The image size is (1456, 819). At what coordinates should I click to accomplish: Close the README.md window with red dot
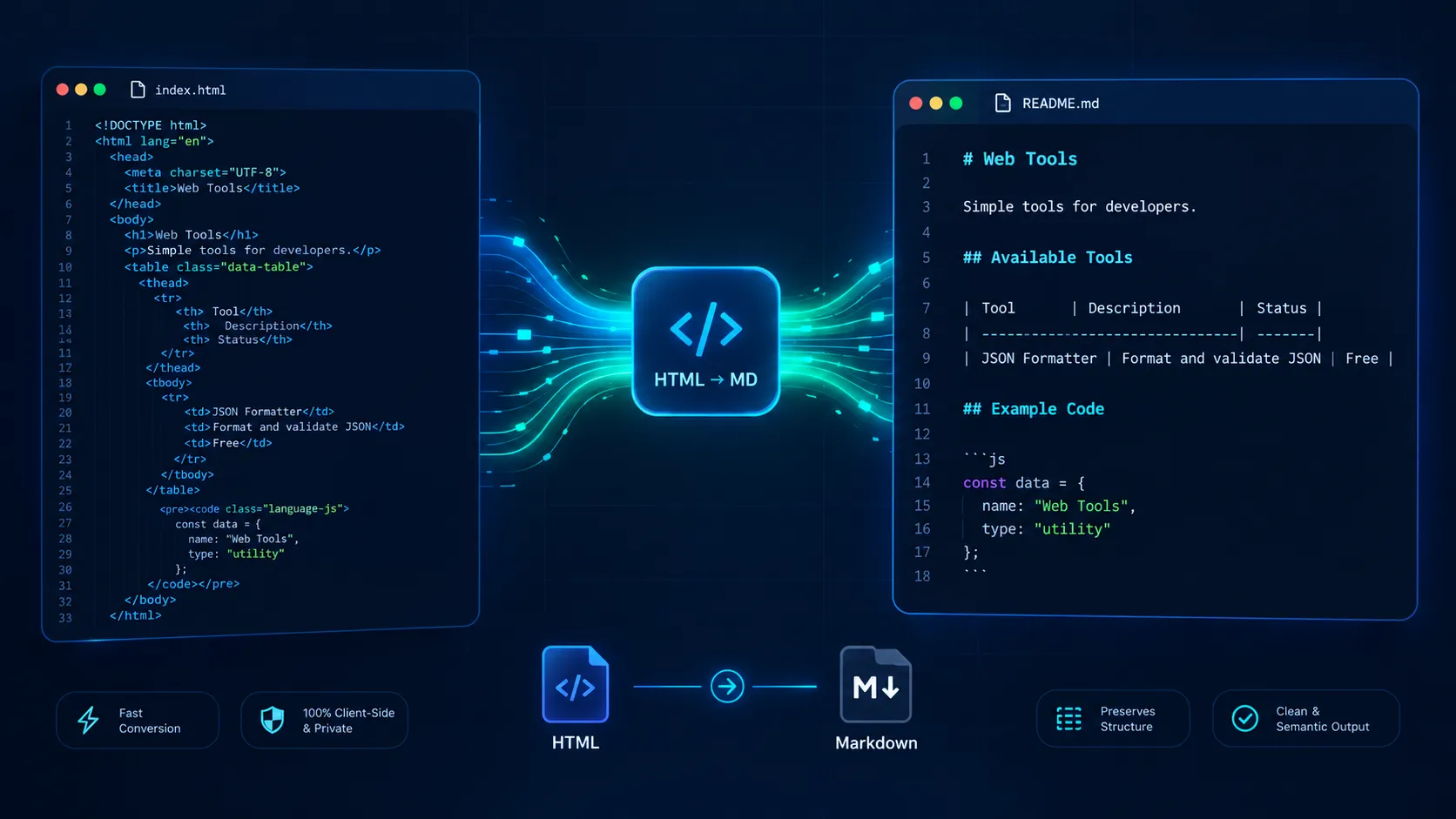click(915, 103)
